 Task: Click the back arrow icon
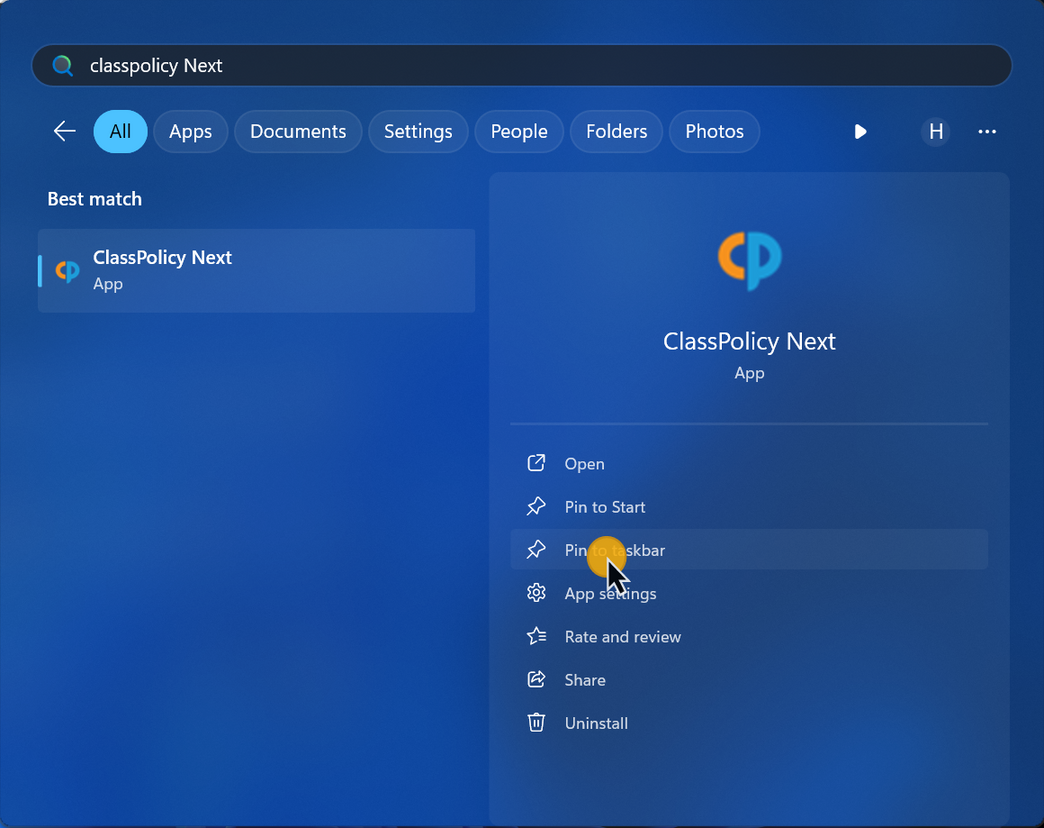[65, 131]
